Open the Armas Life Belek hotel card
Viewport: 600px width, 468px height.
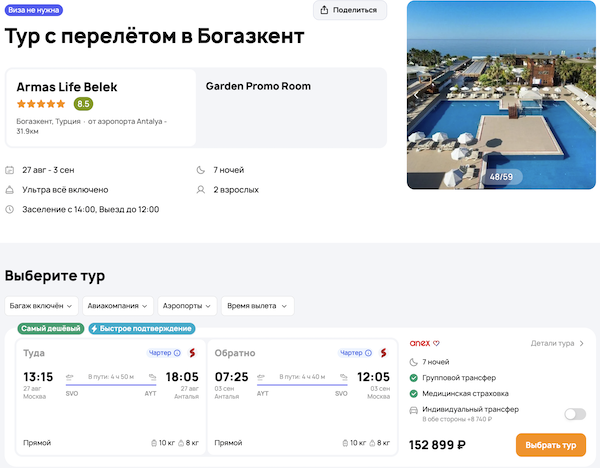tap(101, 107)
